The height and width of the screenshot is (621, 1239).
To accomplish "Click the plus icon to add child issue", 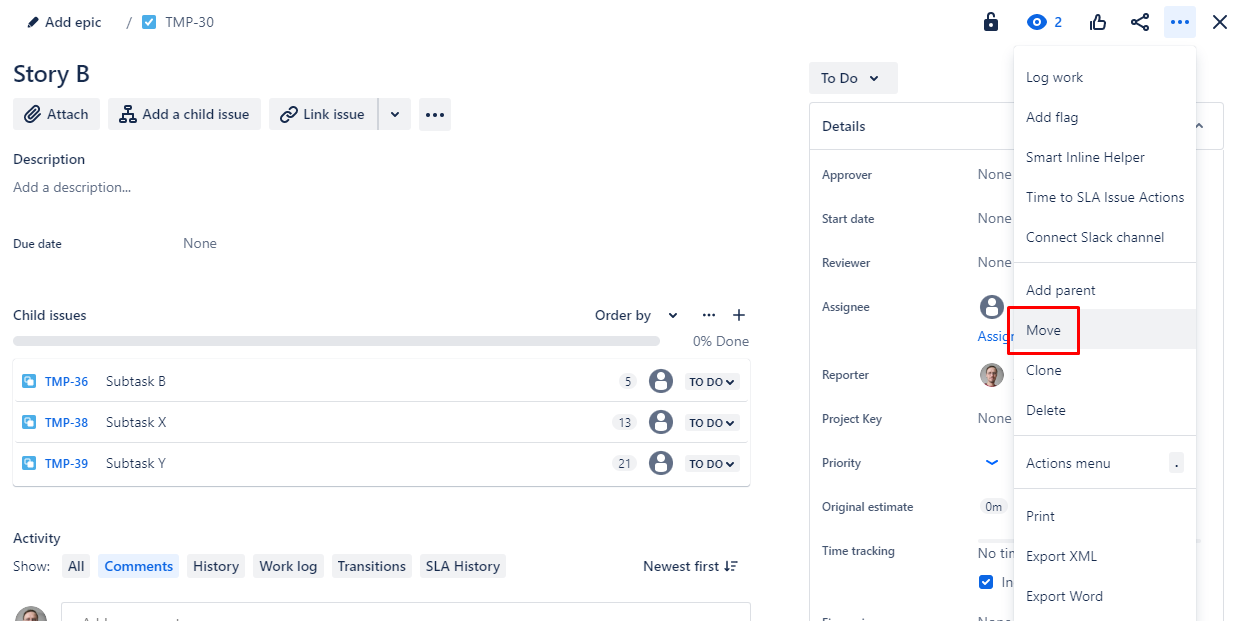I will (x=738, y=315).
